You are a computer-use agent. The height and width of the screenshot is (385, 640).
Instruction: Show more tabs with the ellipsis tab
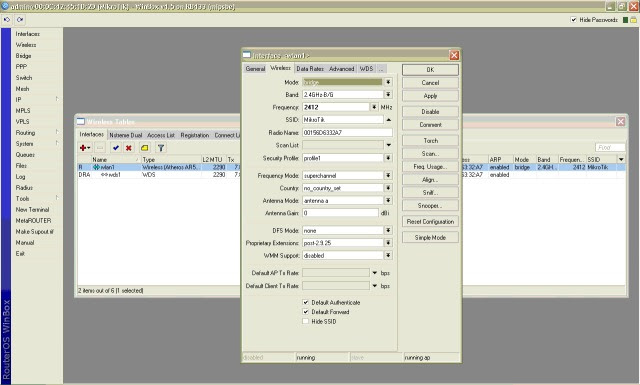(381, 69)
